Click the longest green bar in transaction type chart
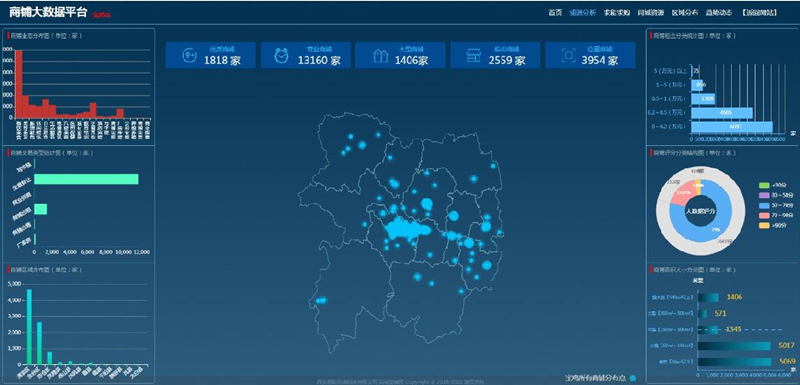This screenshot has width=800, height=385. point(86,179)
